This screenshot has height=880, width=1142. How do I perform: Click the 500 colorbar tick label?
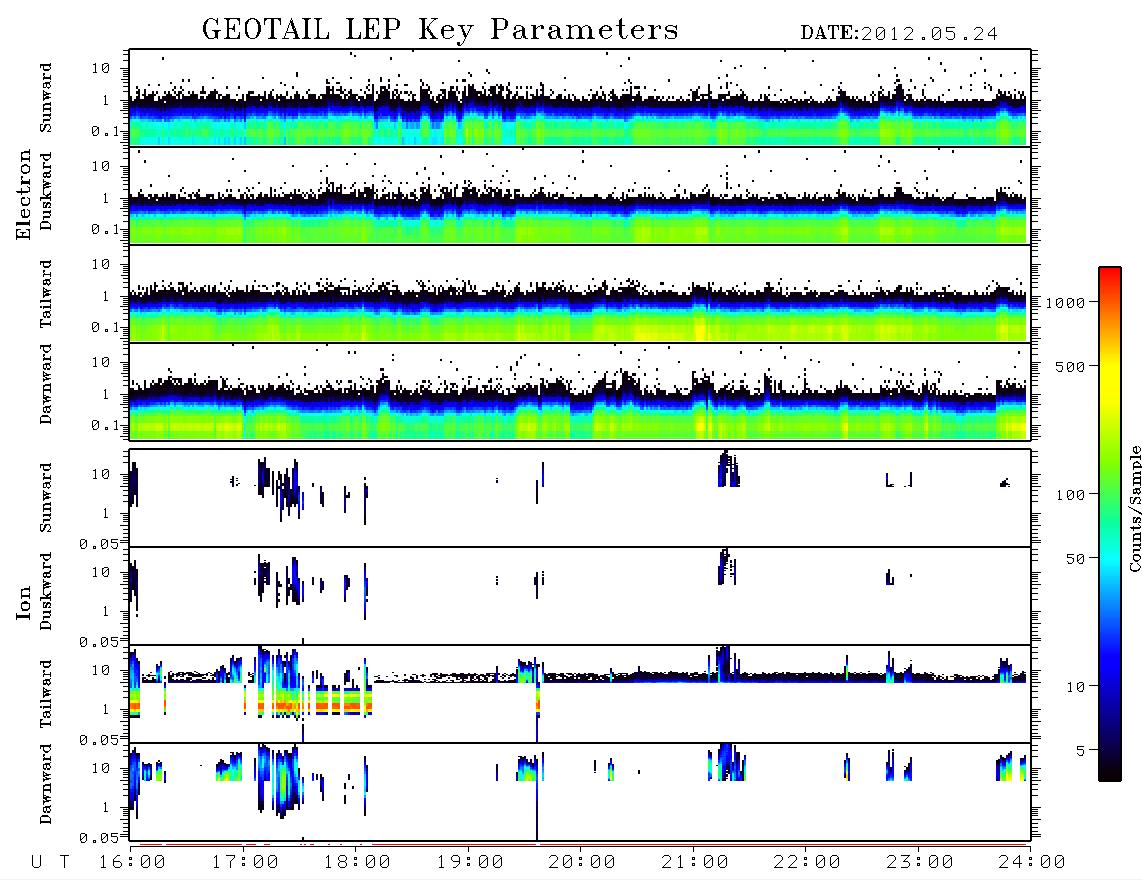click(x=1070, y=366)
